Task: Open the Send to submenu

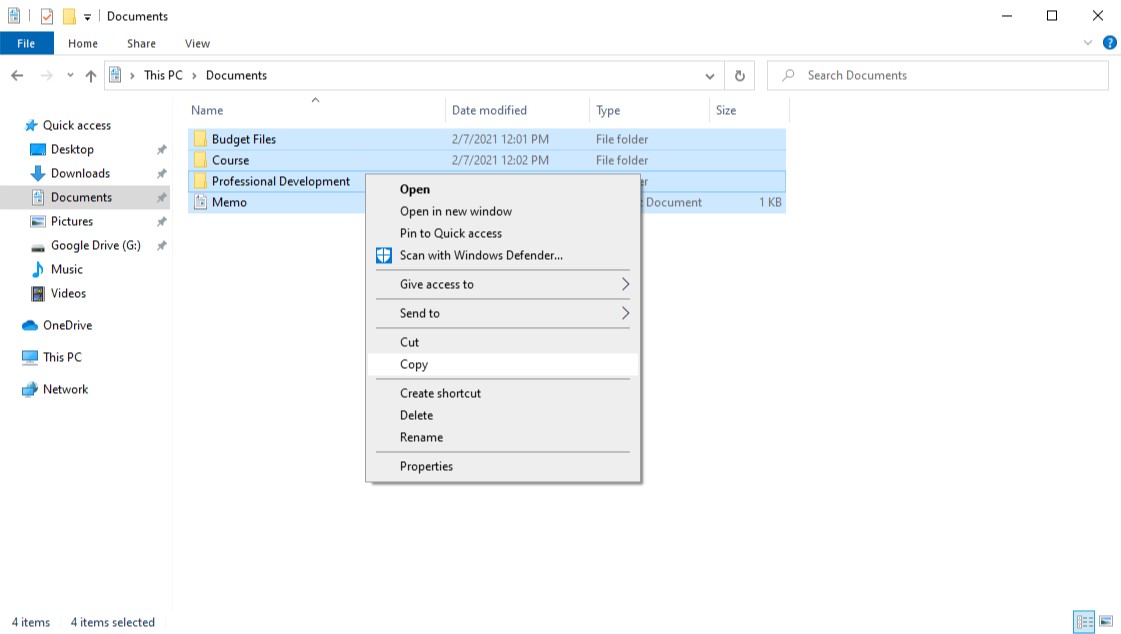Action: pos(420,313)
